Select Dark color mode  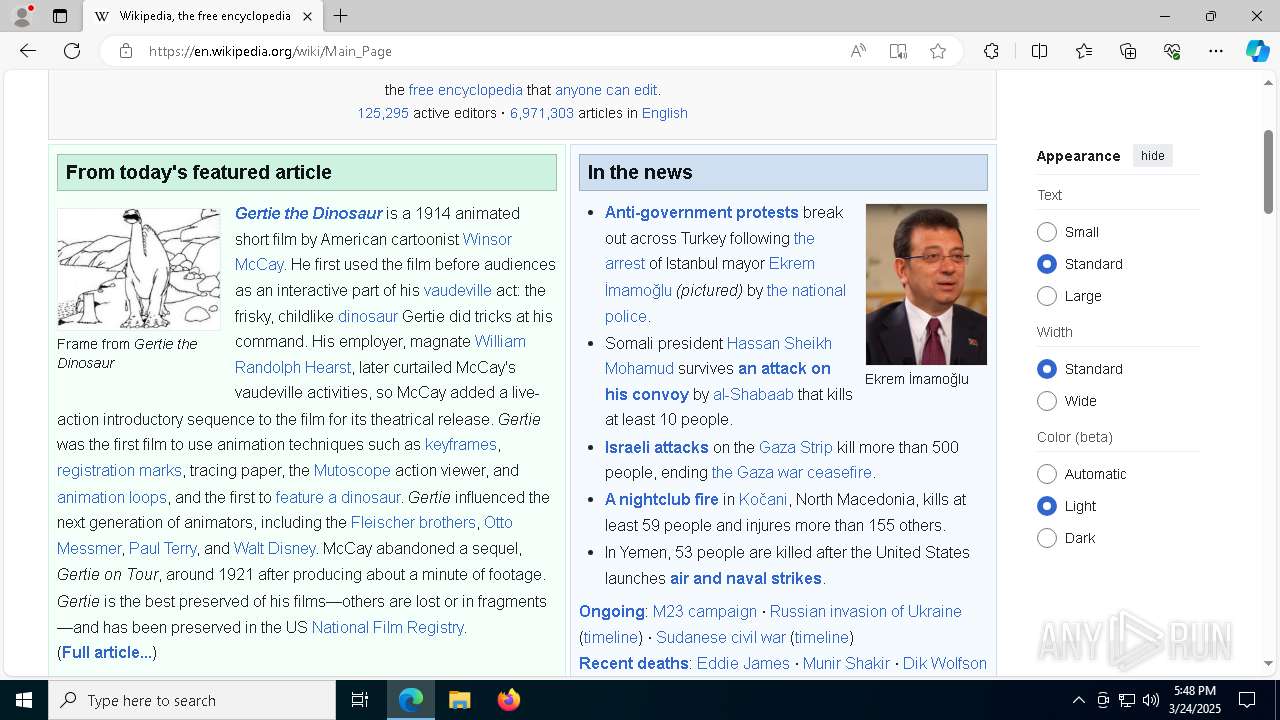tap(1047, 538)
